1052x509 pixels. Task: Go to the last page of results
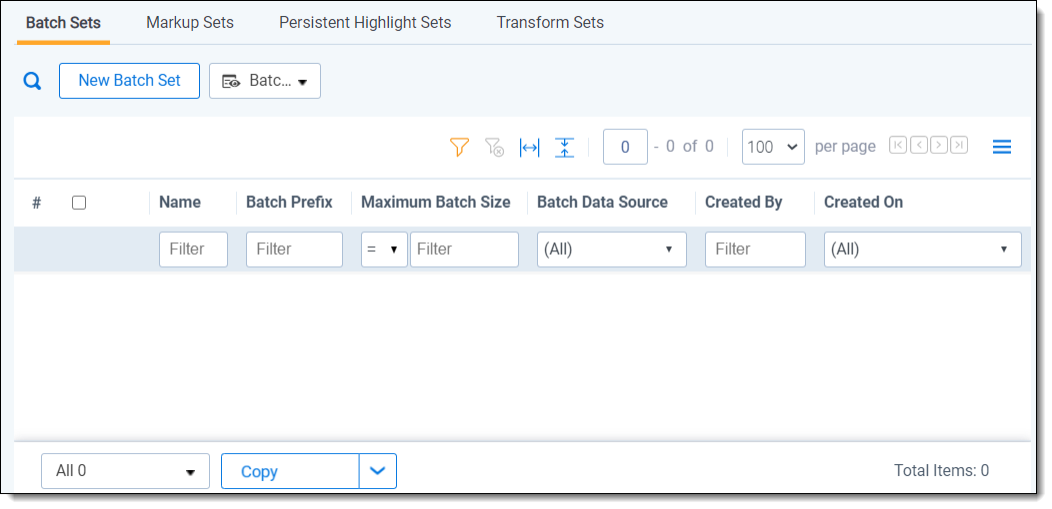tap(959, 146)
